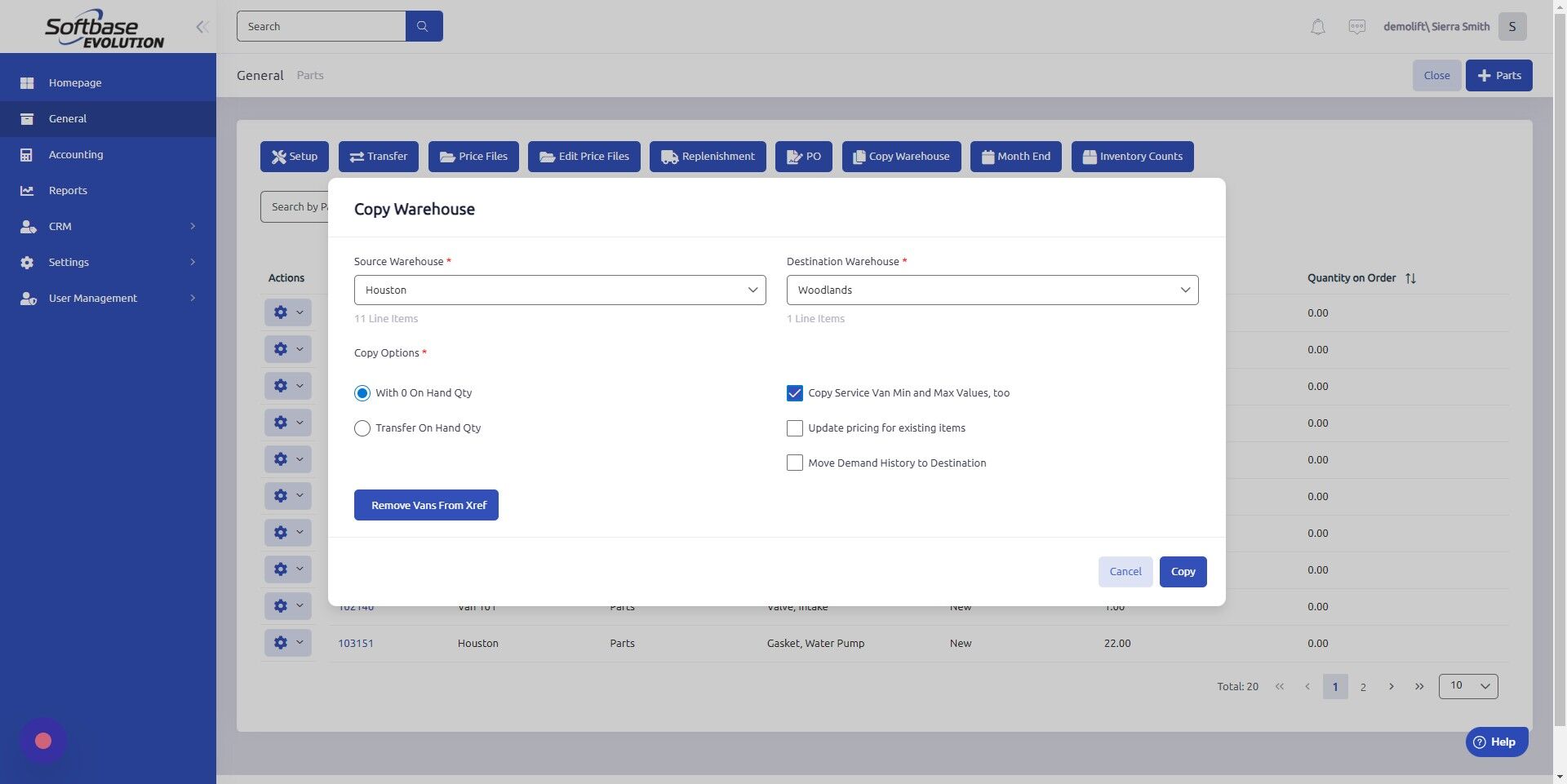The image size is (1567, 784).
Task: Go to last page double-arrow
Action: 1419,687
